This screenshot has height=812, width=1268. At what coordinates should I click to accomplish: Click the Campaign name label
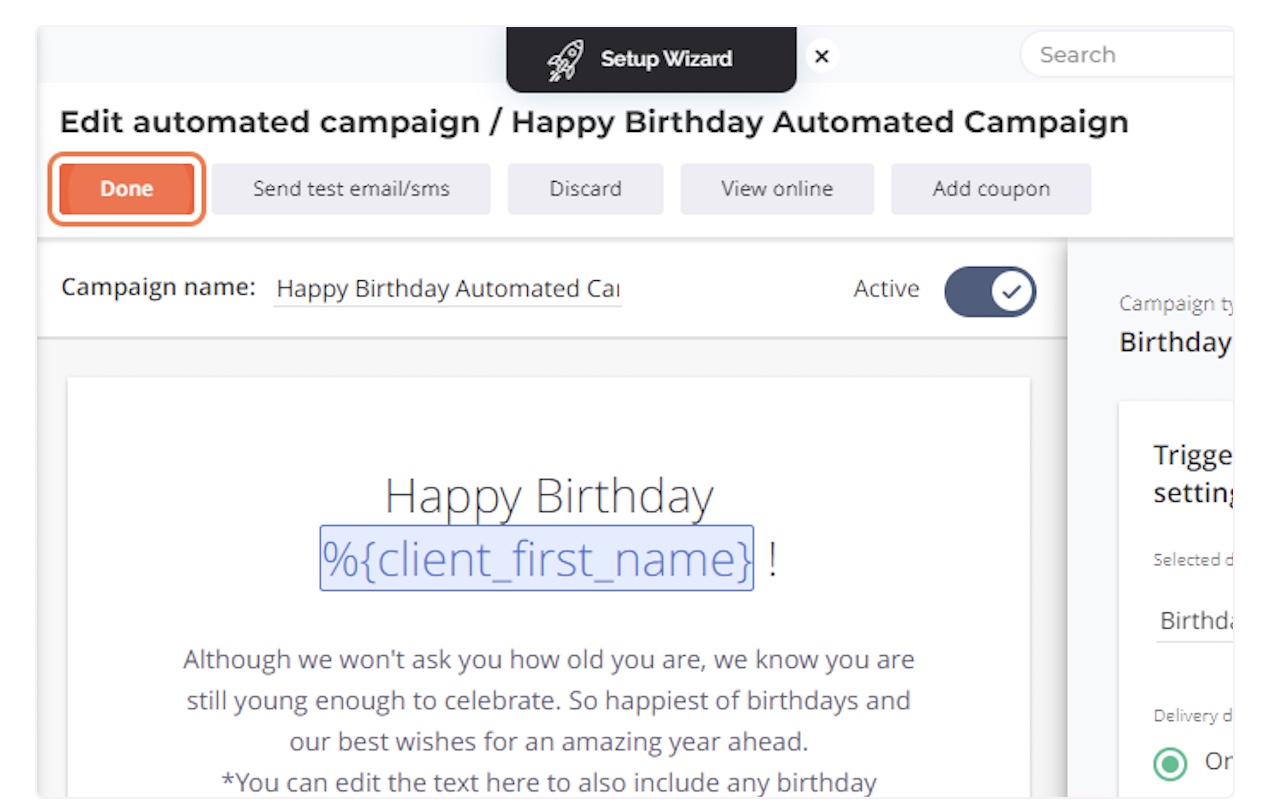[x=159, y=287]
